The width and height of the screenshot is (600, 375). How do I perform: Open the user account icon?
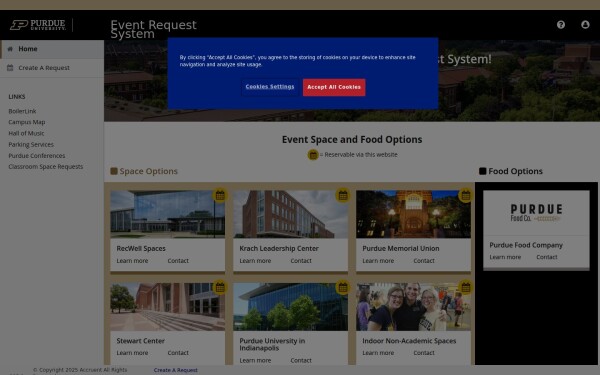tap(585, 24)
